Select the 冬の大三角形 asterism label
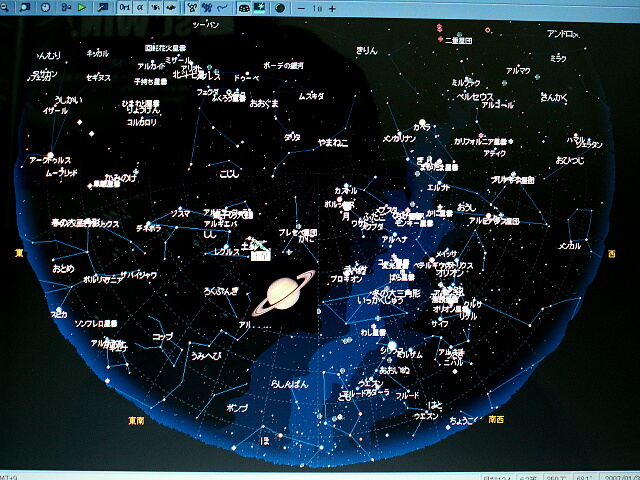 pyautogui.click(x=396, y=293)
